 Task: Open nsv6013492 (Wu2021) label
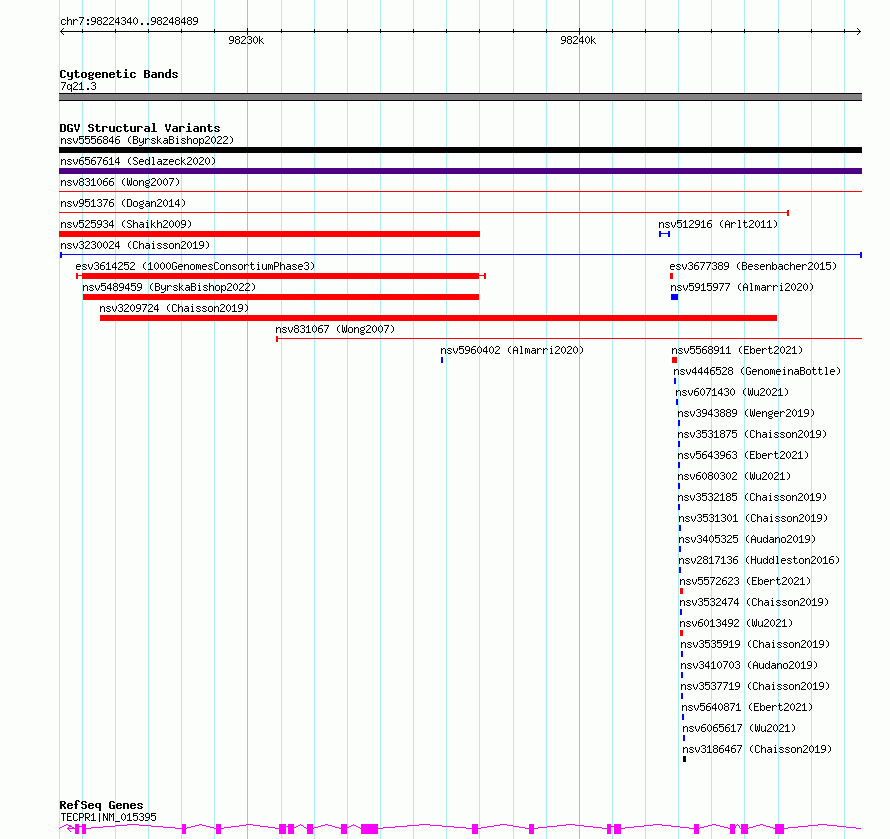tap(736, 623)
